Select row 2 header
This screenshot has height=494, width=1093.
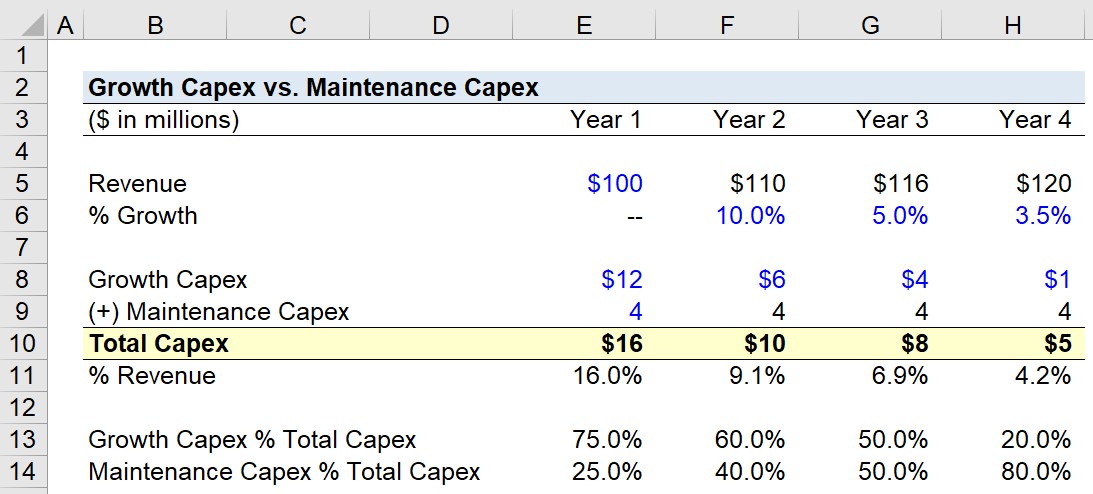(x=23, y=88)
